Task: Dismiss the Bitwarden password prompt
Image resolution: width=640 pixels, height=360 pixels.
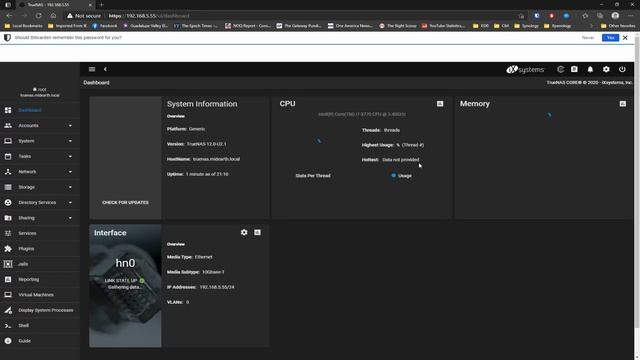Action: click(x=625, y=38)
